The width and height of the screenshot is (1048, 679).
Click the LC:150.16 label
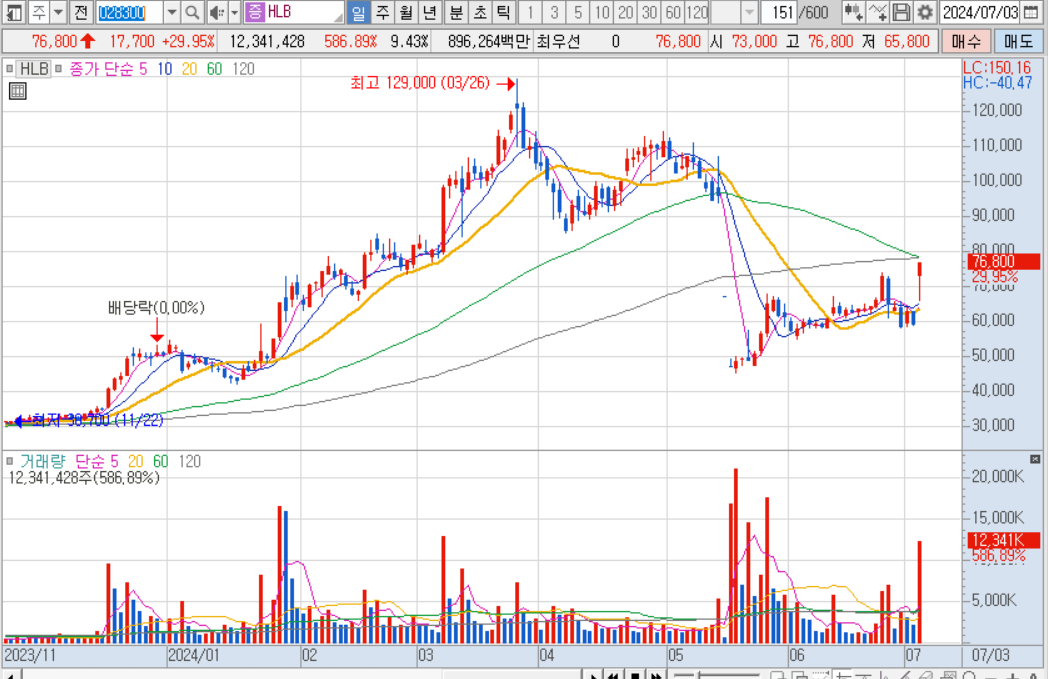pos(997,67)
